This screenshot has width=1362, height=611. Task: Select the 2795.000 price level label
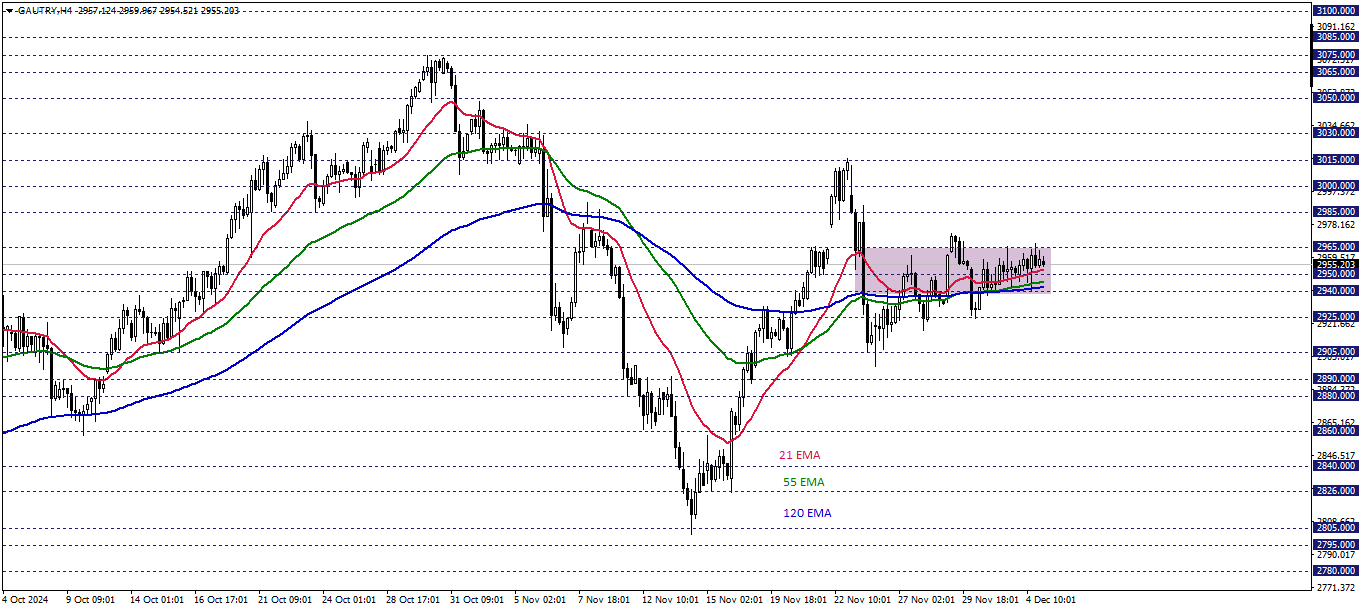click(x=1335, y=545)
